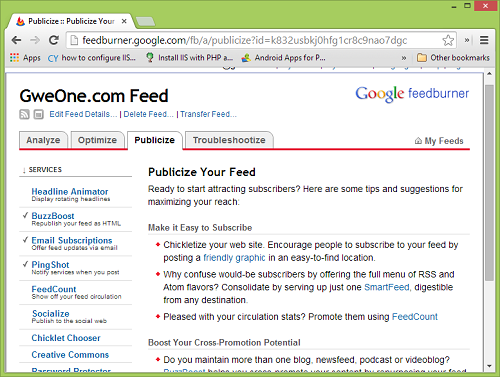The height and width of the screenshot is (377, 500).
Task: Select the Publicize tab
Action: tap(155, 140)
